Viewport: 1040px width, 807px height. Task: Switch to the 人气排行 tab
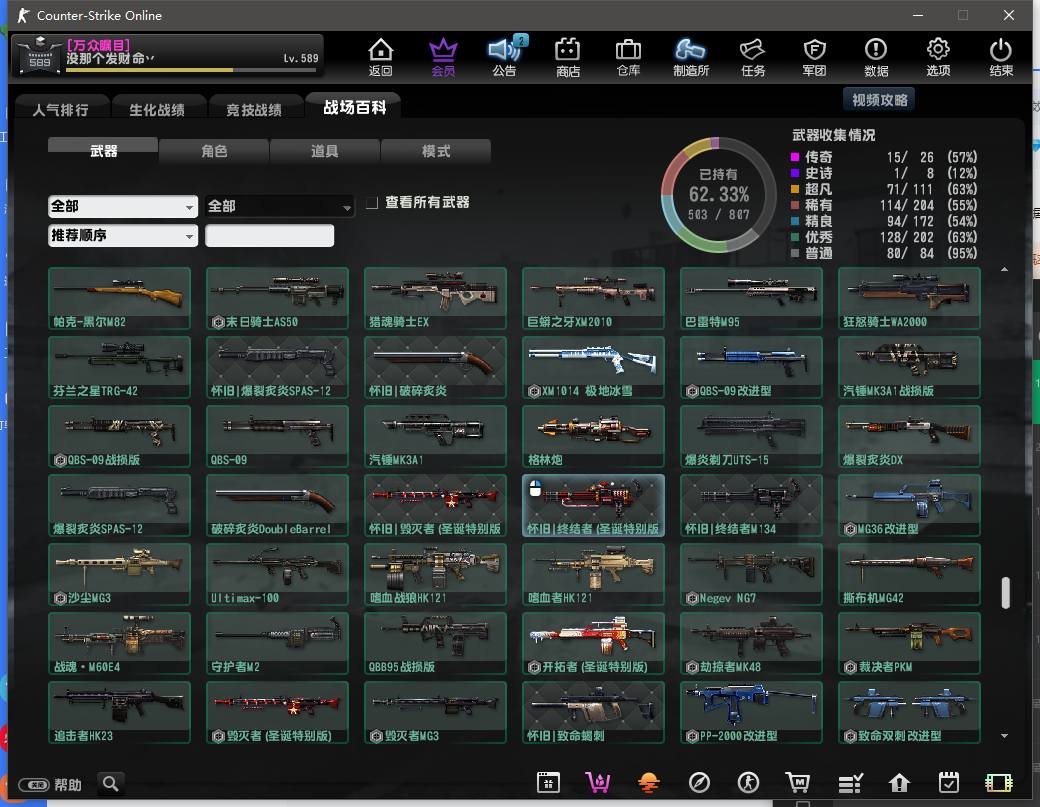[x=60, y=109]
